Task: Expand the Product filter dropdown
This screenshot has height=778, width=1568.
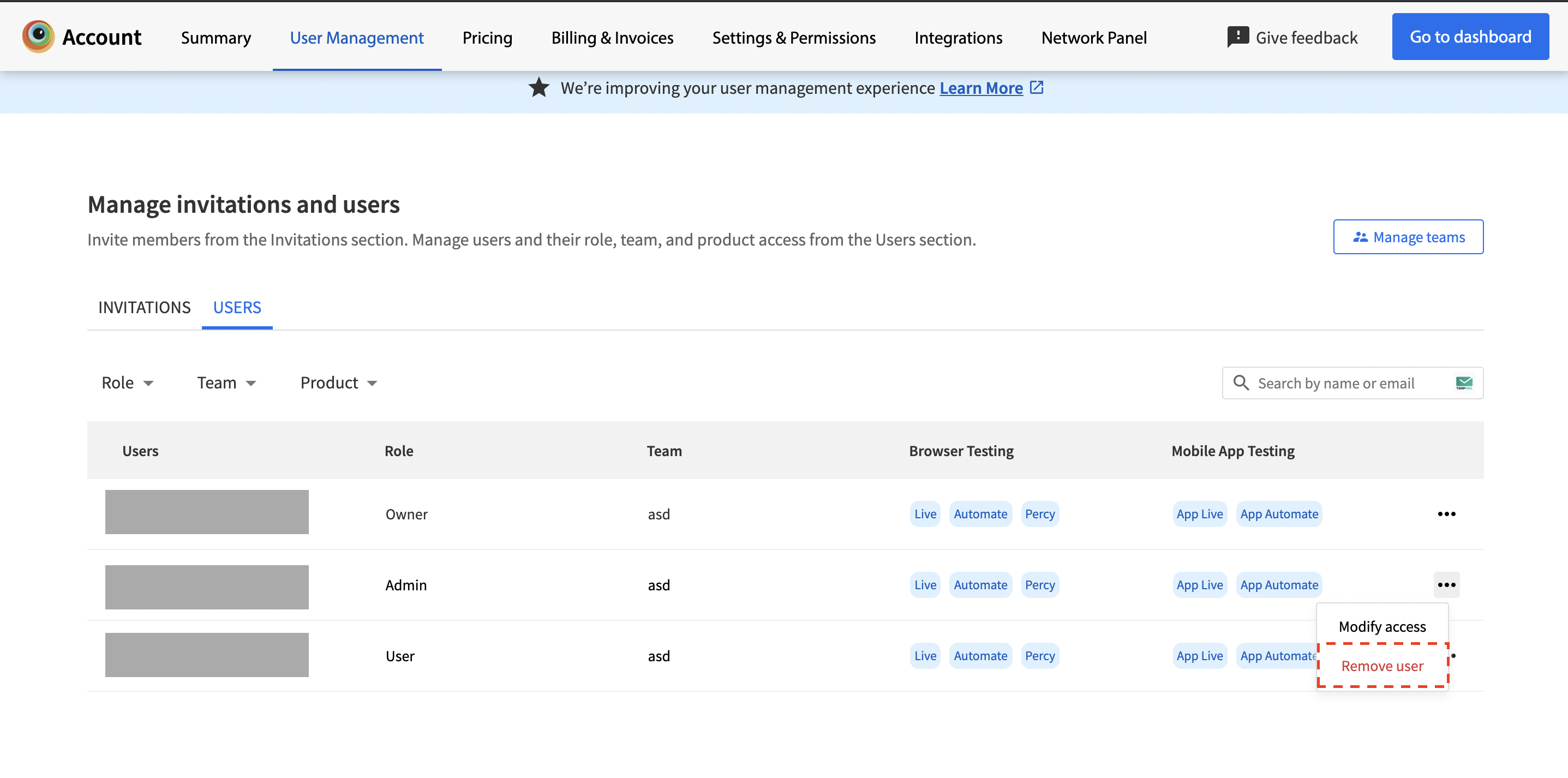Action: click(338, 383)
